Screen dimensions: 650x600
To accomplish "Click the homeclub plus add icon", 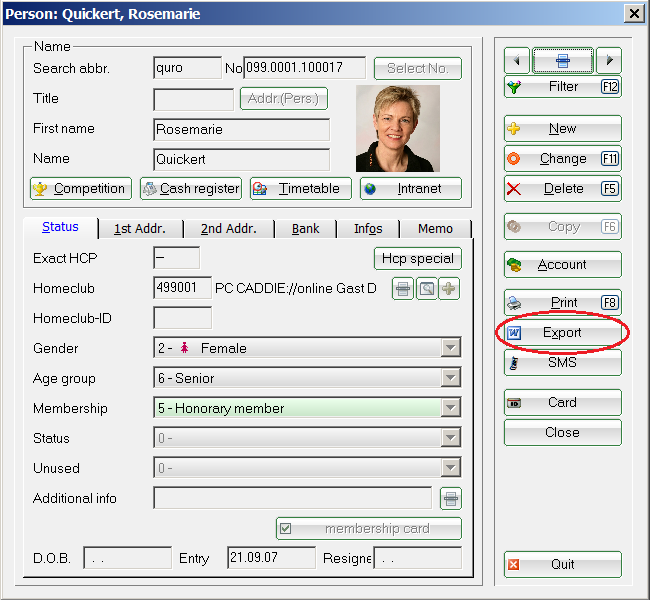I will point(450,289).
